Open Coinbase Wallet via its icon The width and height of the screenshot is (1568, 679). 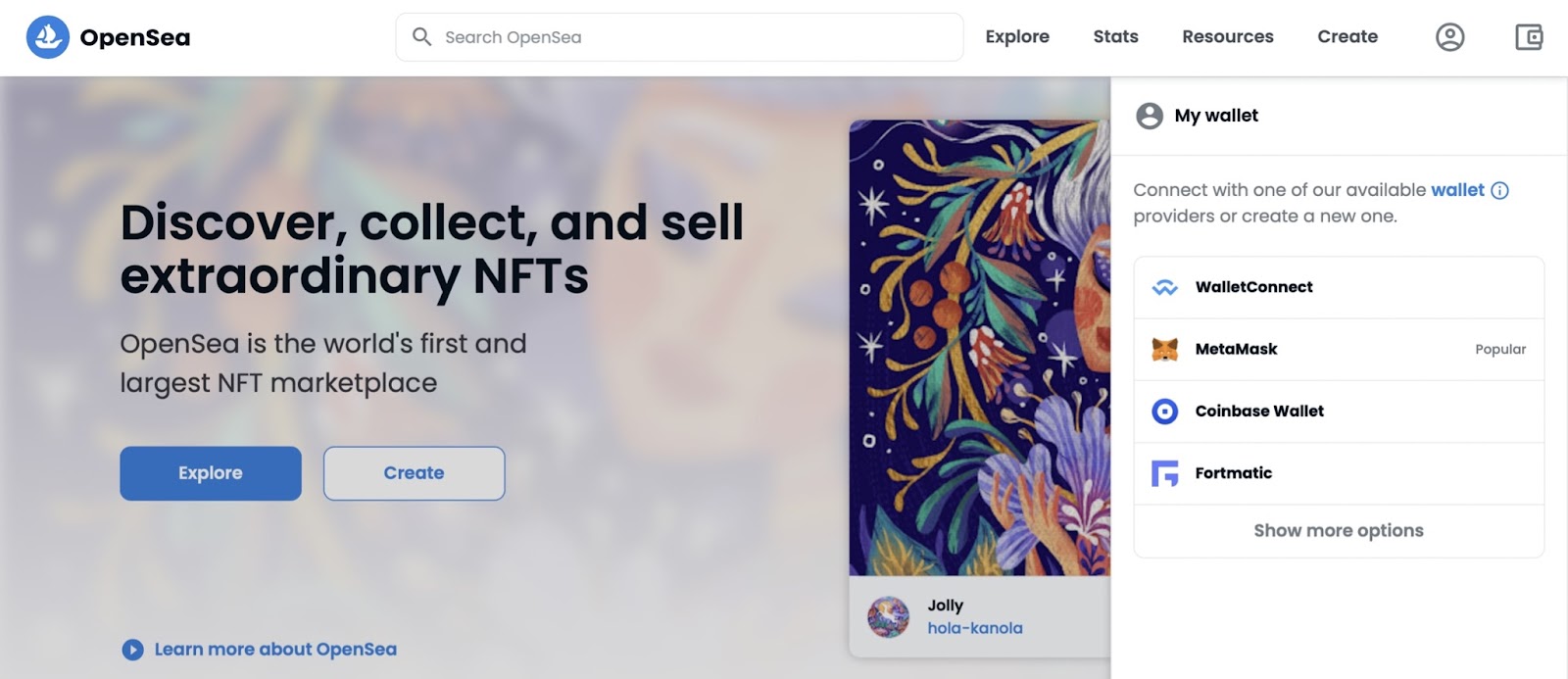pos(1165,412)
